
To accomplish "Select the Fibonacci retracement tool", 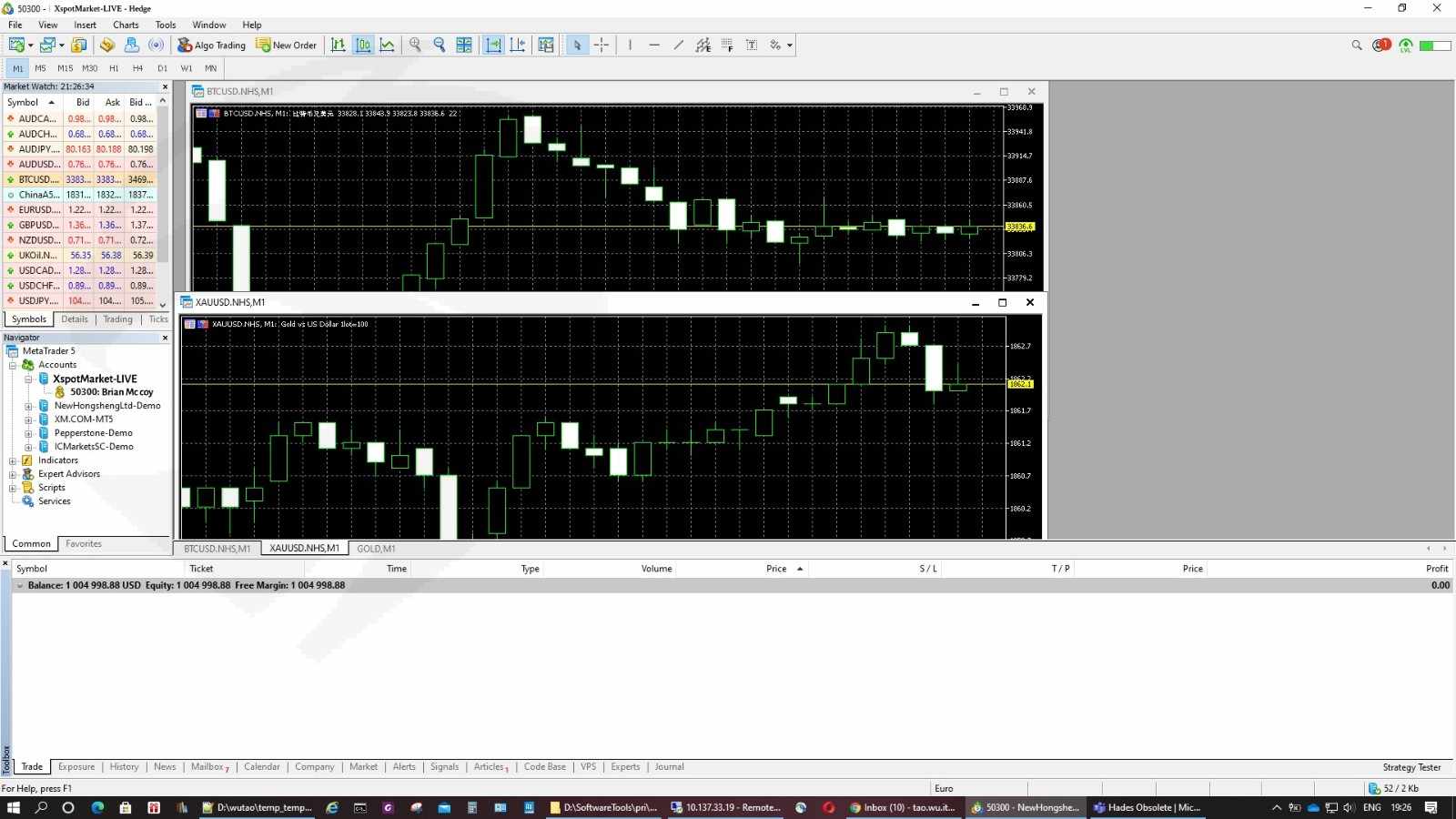I will 728,45.
